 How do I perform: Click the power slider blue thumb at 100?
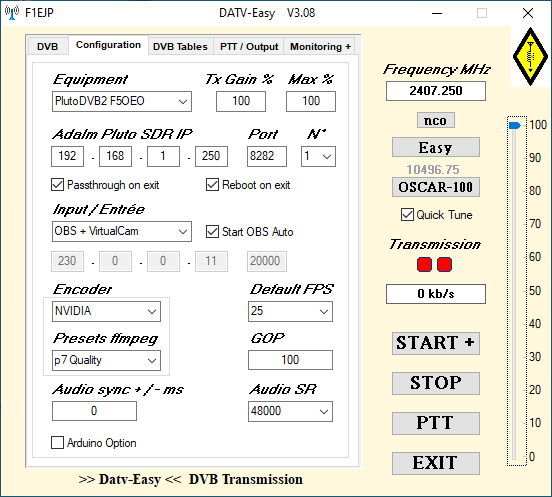[514, 125]
